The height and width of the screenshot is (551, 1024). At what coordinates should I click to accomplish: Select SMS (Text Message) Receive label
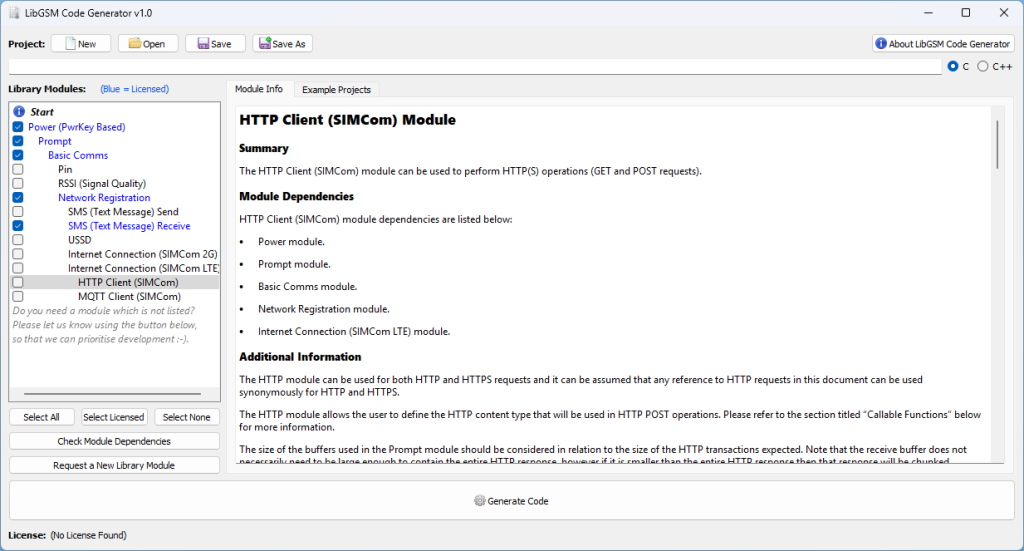point(129,226)
